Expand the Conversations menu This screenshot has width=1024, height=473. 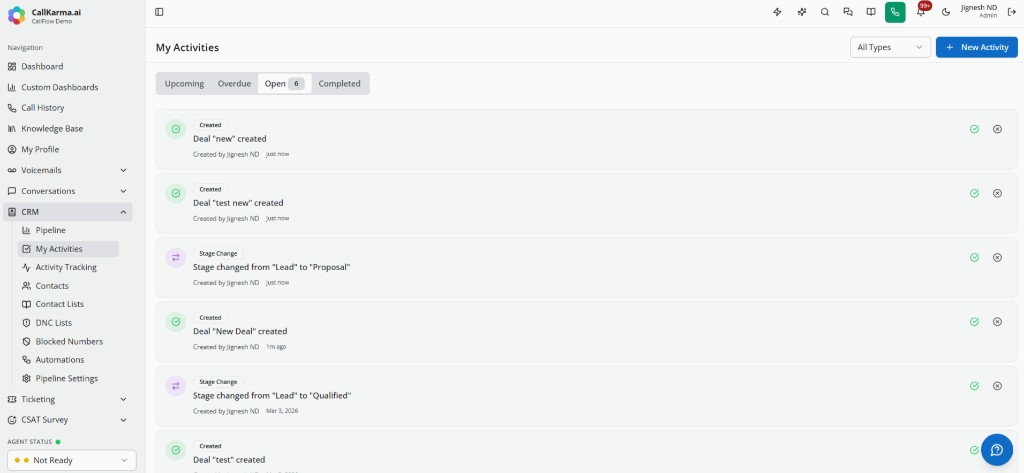pos(67,191)
